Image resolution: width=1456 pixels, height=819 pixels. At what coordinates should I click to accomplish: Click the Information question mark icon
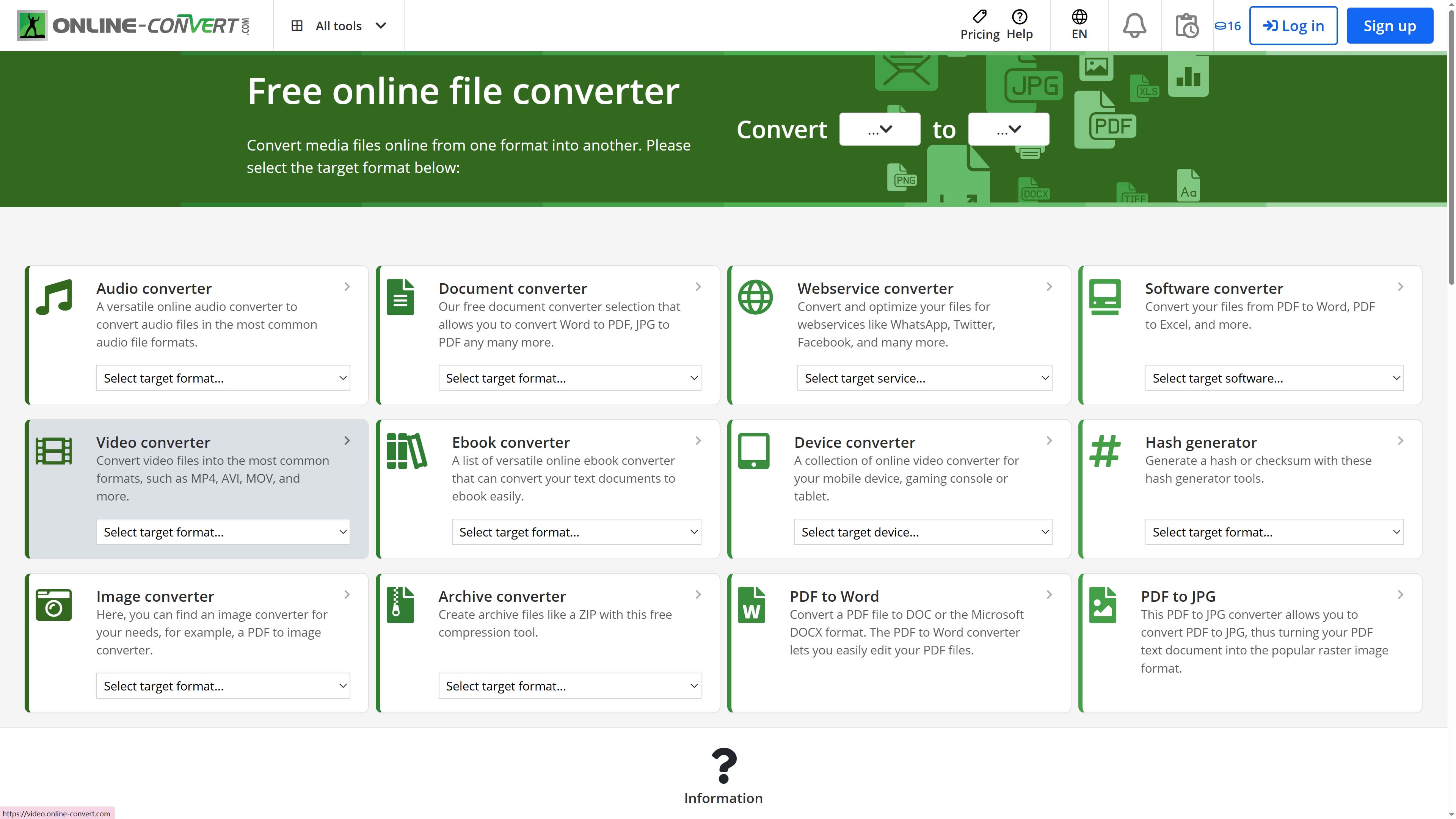point(723,765)
